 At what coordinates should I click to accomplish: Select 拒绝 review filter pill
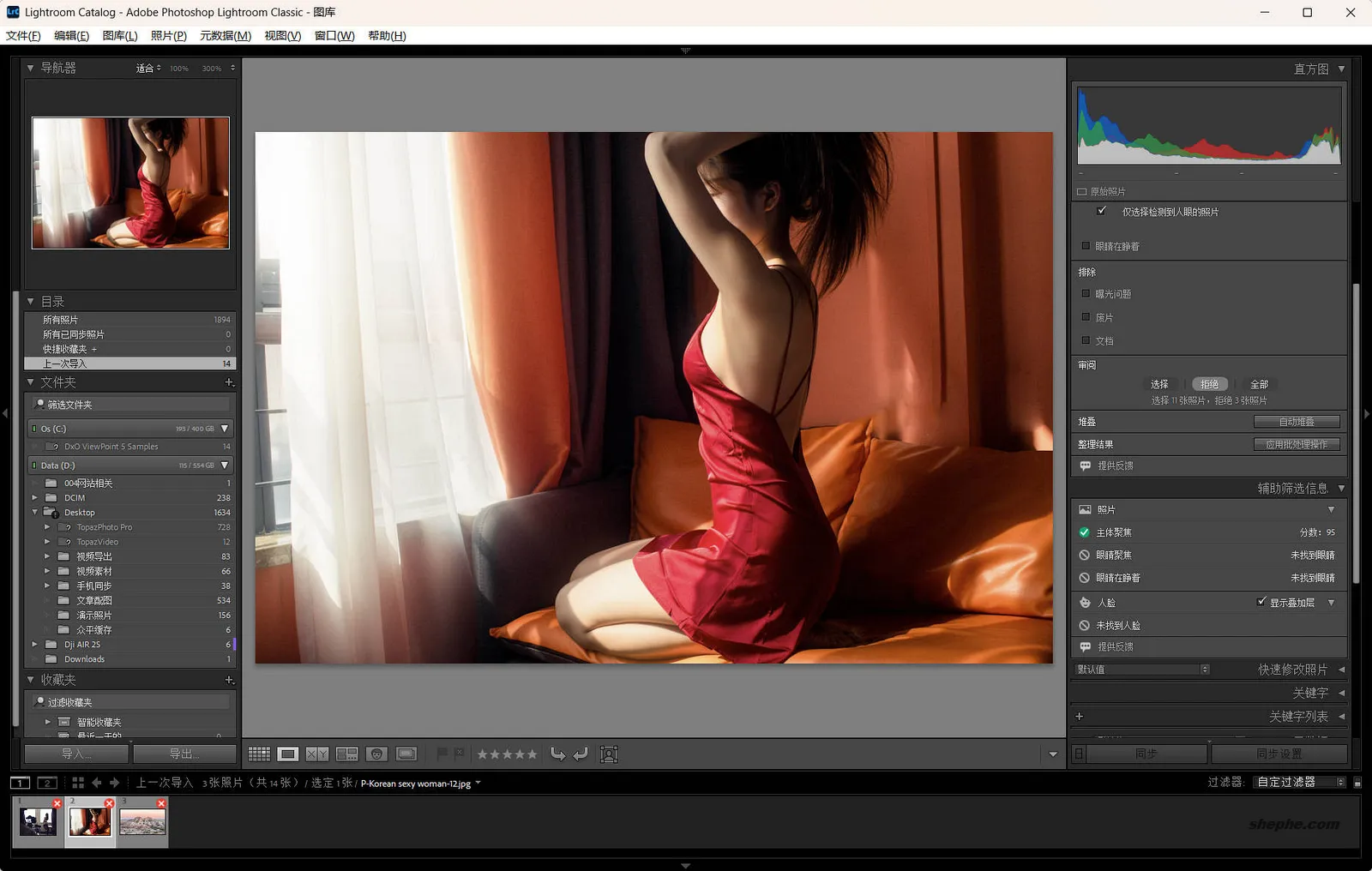click(1209, 384)
